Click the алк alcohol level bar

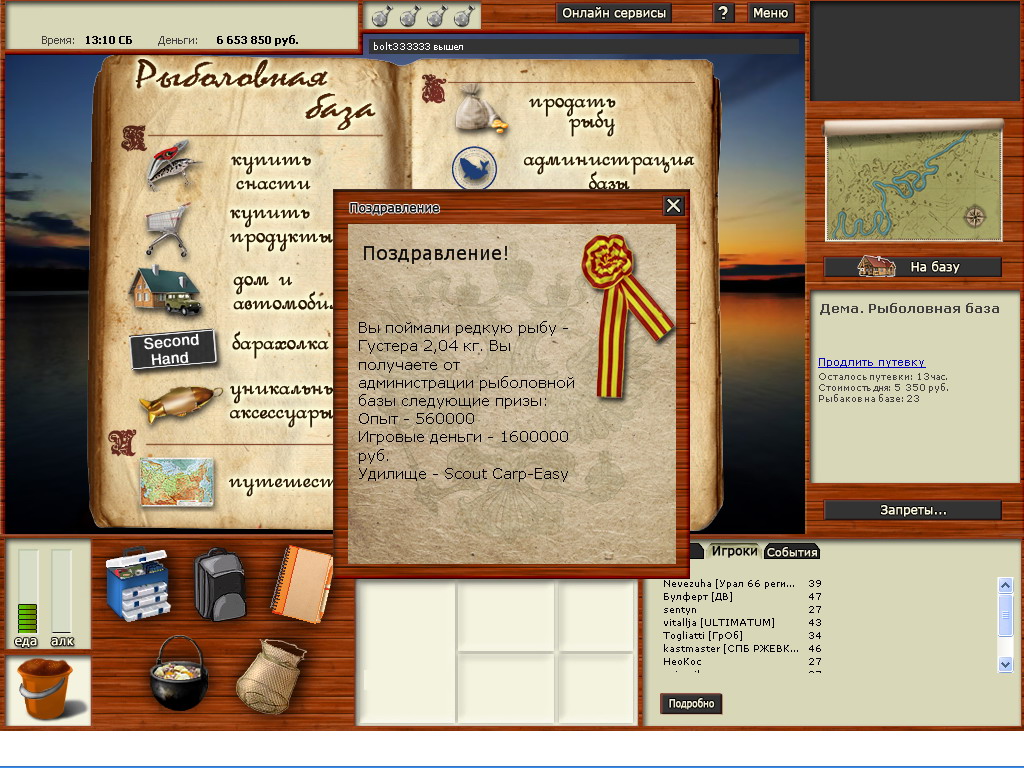point(61,592)
